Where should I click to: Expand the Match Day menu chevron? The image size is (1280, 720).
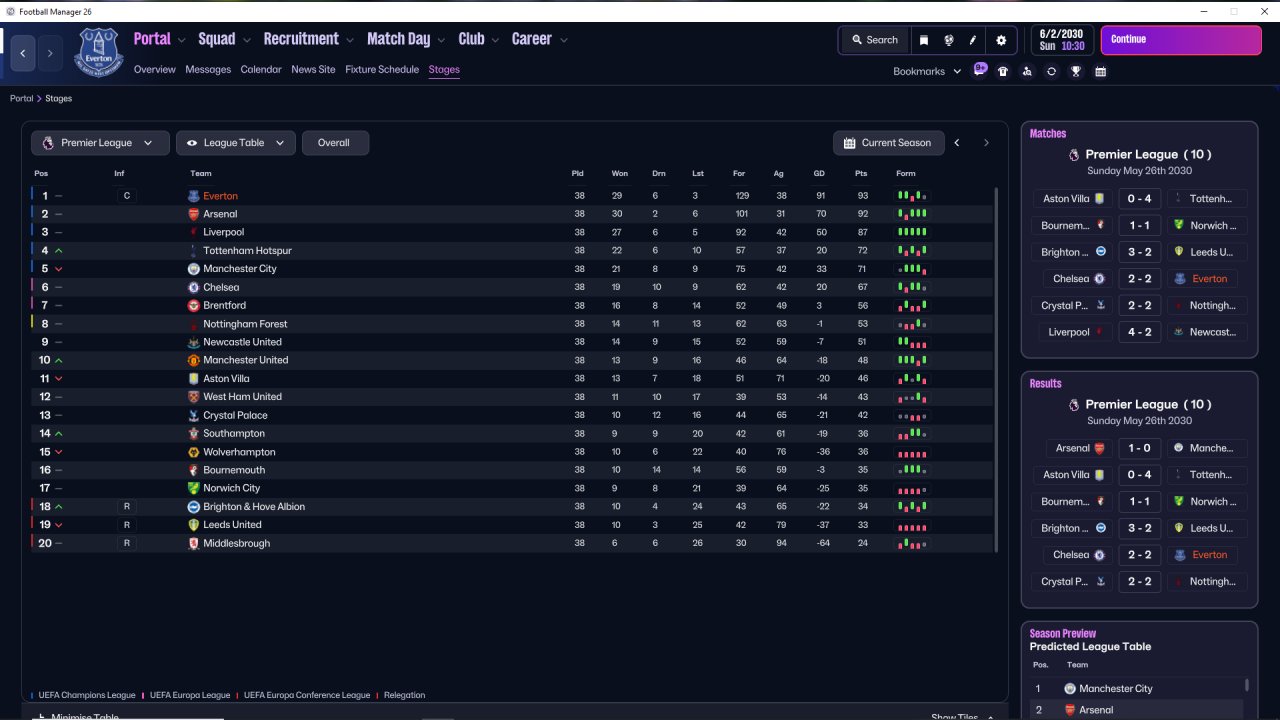tap(440, 41)
